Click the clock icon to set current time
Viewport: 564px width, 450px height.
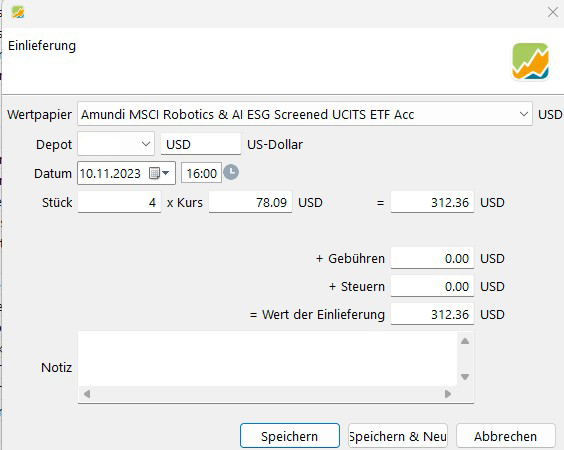(x=231, y=172)
